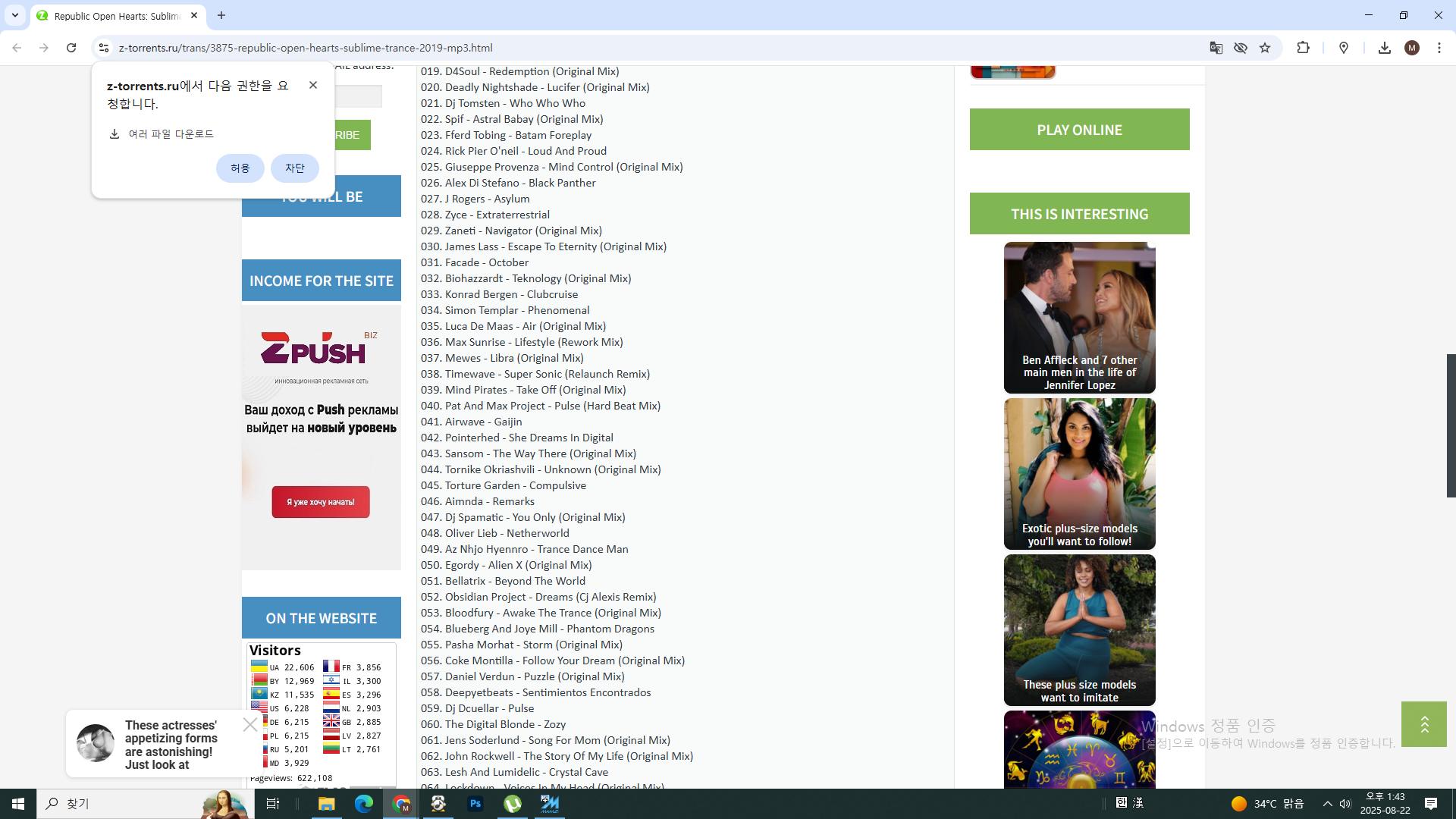The image size is (1456, 819).
Task: Click THIS IS INTERESTING green header
Action: 1079,214
